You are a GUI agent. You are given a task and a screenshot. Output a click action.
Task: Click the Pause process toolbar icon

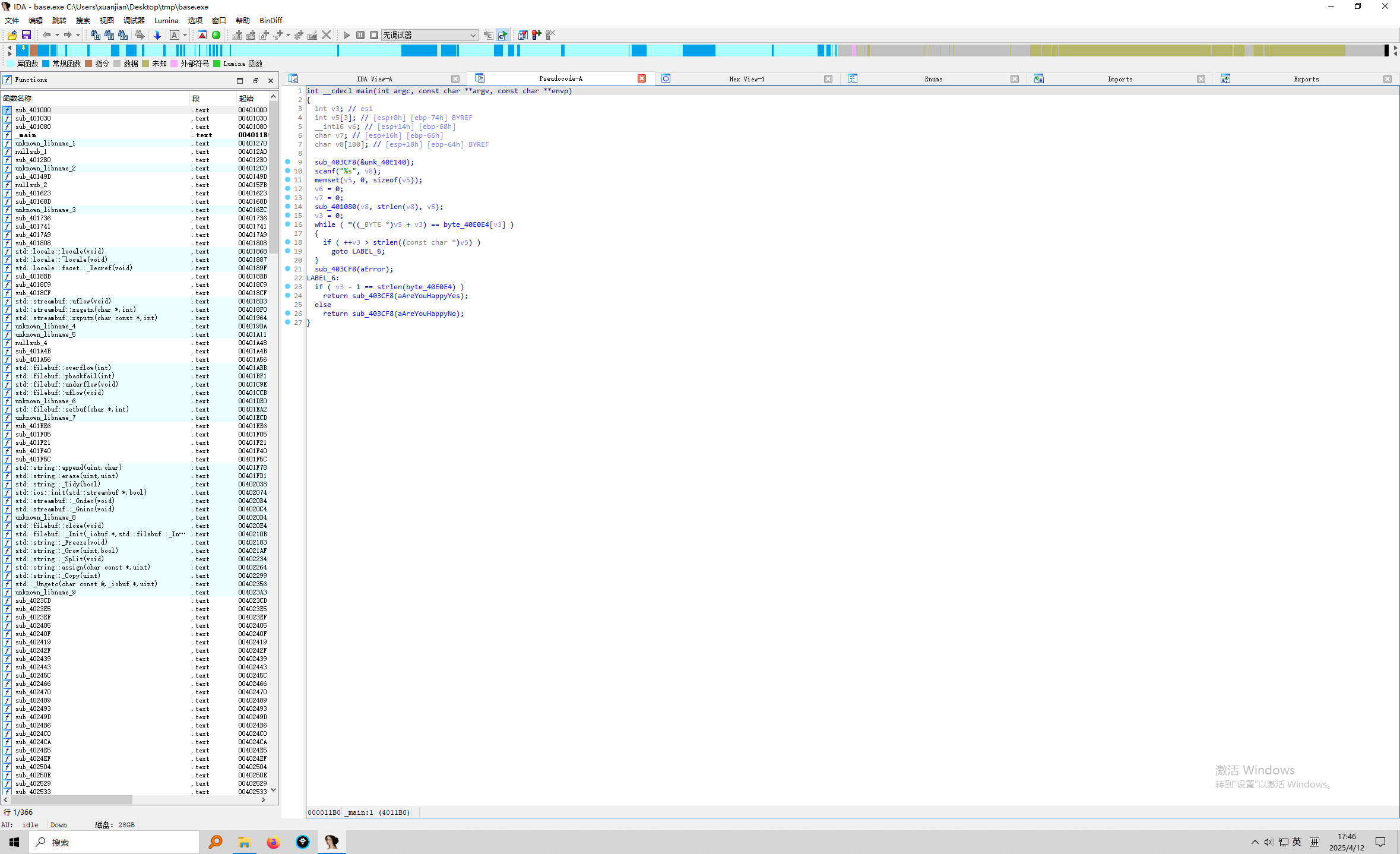pos(360,35)
